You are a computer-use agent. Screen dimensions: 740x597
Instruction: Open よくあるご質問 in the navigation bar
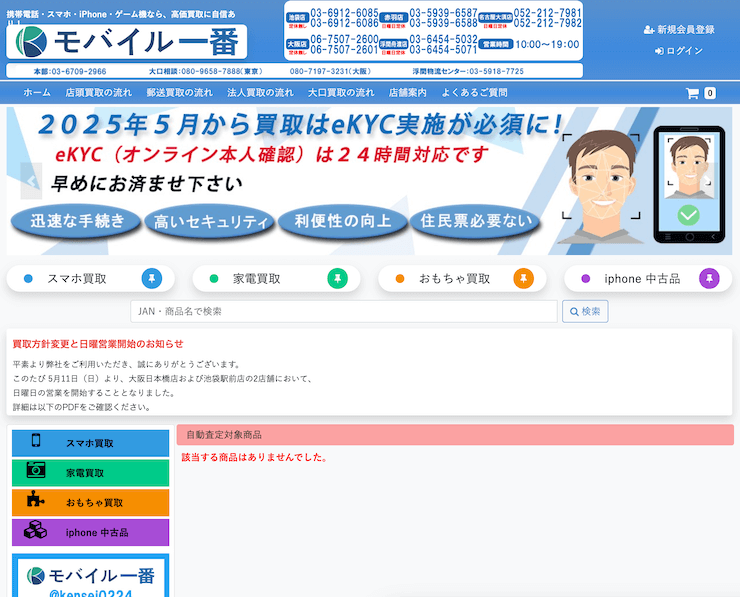pyautogui.click(x=474, y=92)
